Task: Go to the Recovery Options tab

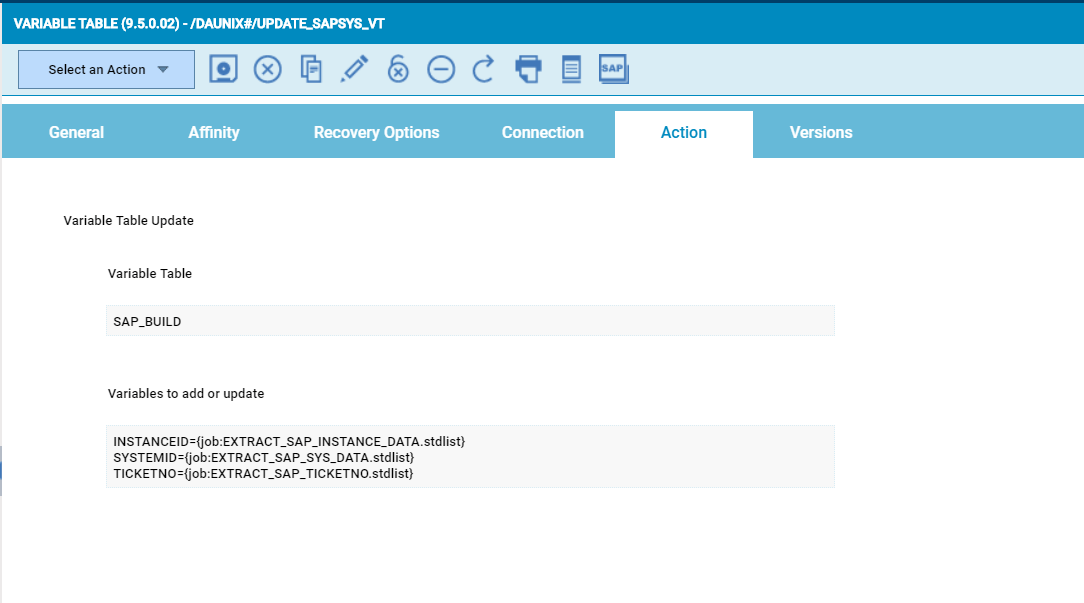Action: (376, 133)
